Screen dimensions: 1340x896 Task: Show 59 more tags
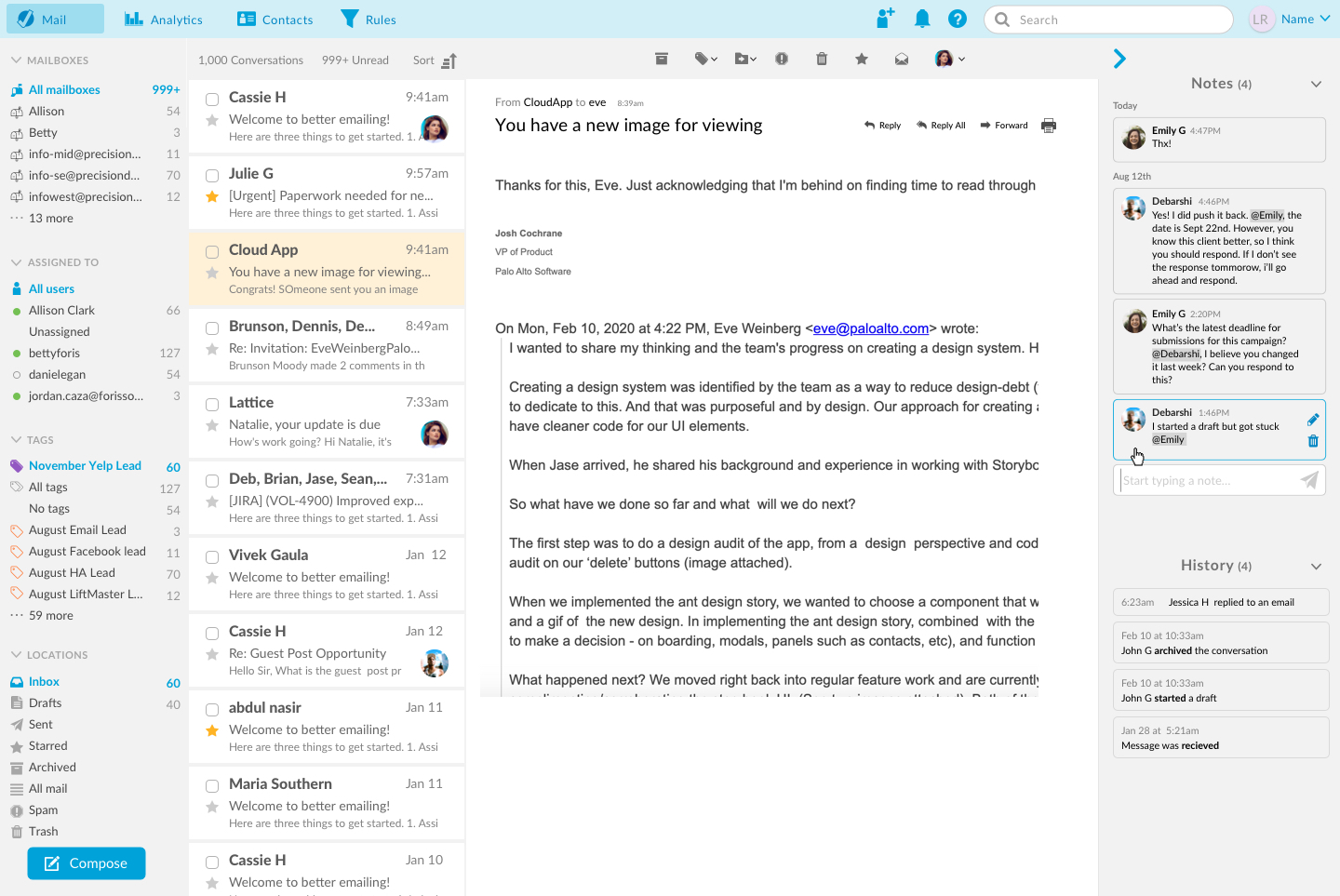pyautogui.click(x=51, y=616)
